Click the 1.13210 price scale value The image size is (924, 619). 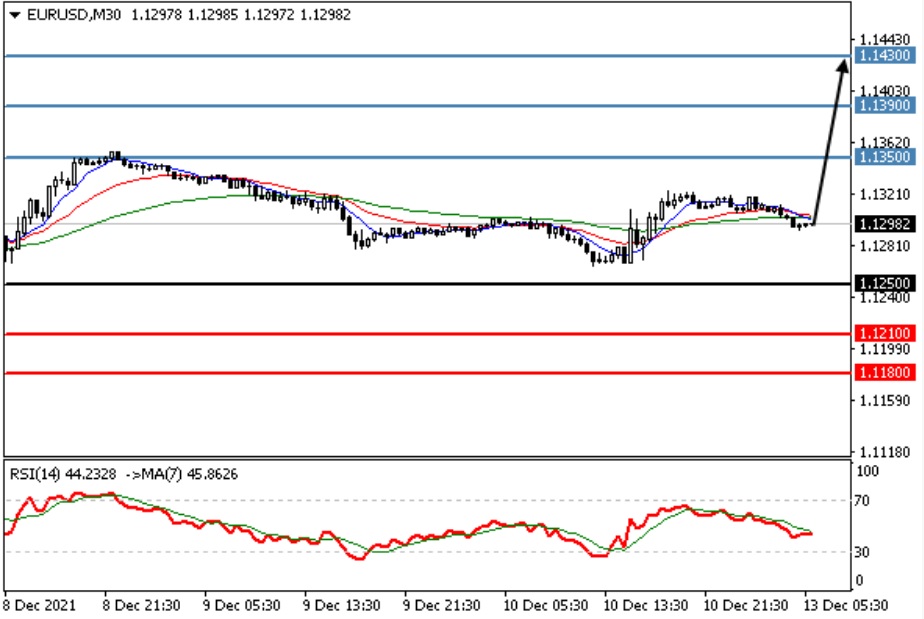pos(885,195)
